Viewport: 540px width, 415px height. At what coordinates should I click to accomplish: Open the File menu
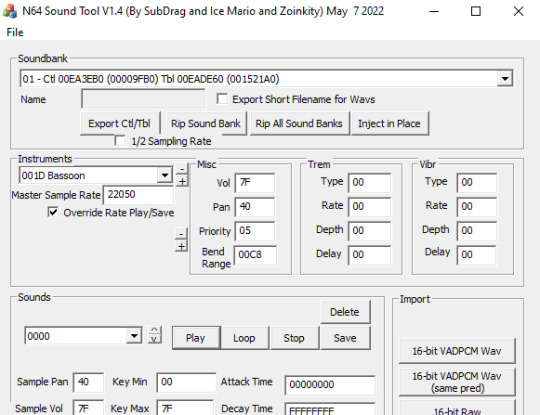pyautogui.click(x=15, y=32)
